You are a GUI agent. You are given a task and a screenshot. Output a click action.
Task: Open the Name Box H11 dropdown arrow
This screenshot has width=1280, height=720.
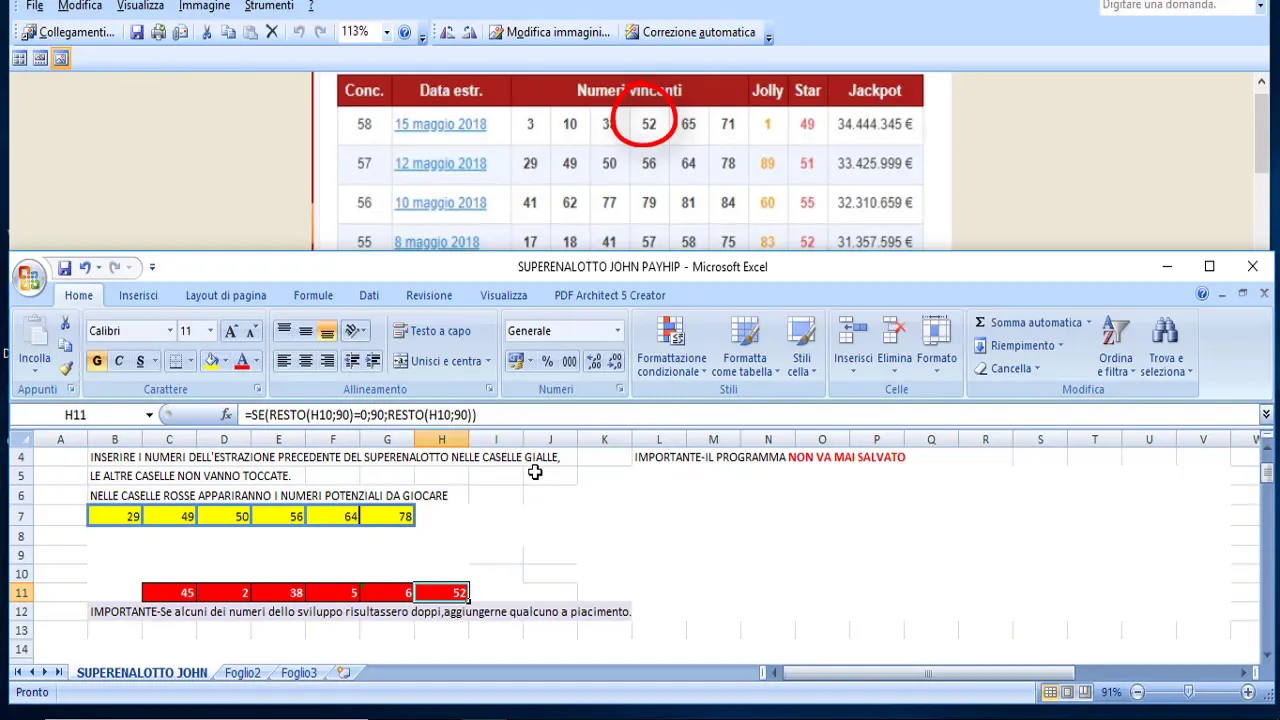pyautogui.click(x=149, y=415)
